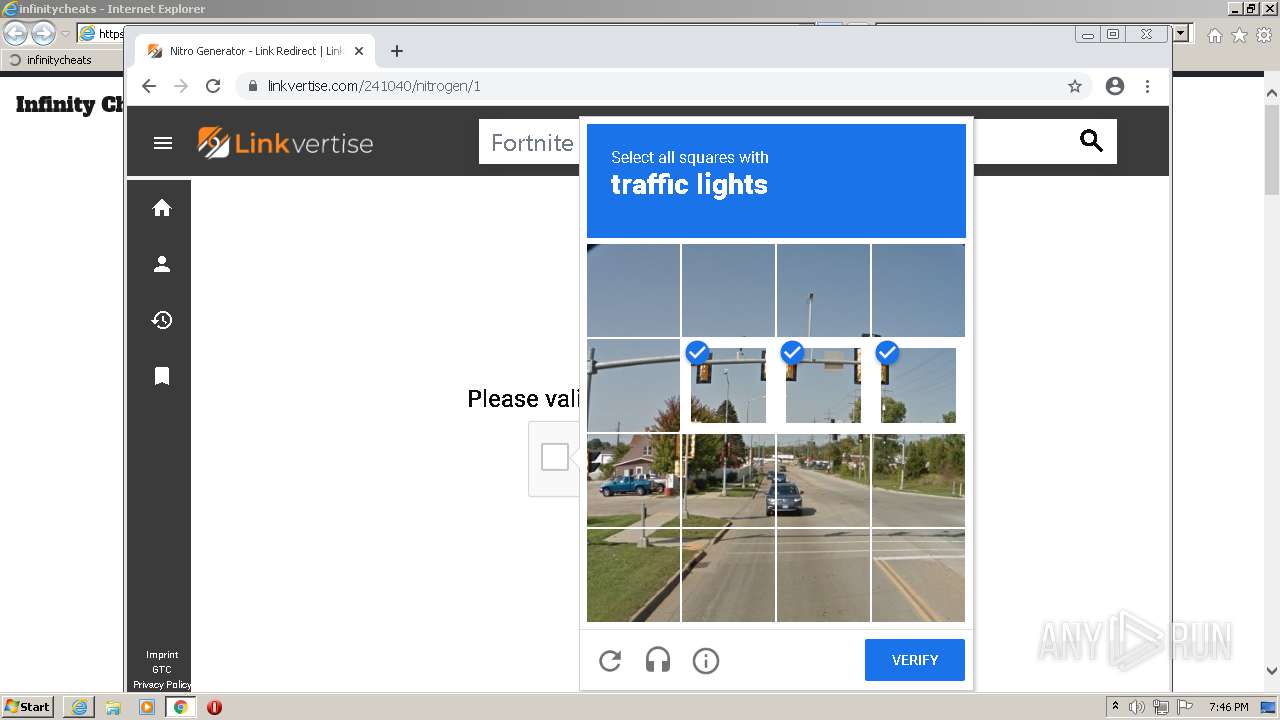Open the Privacy Policy link
The image size is (1280, 720).
[162, 685]
